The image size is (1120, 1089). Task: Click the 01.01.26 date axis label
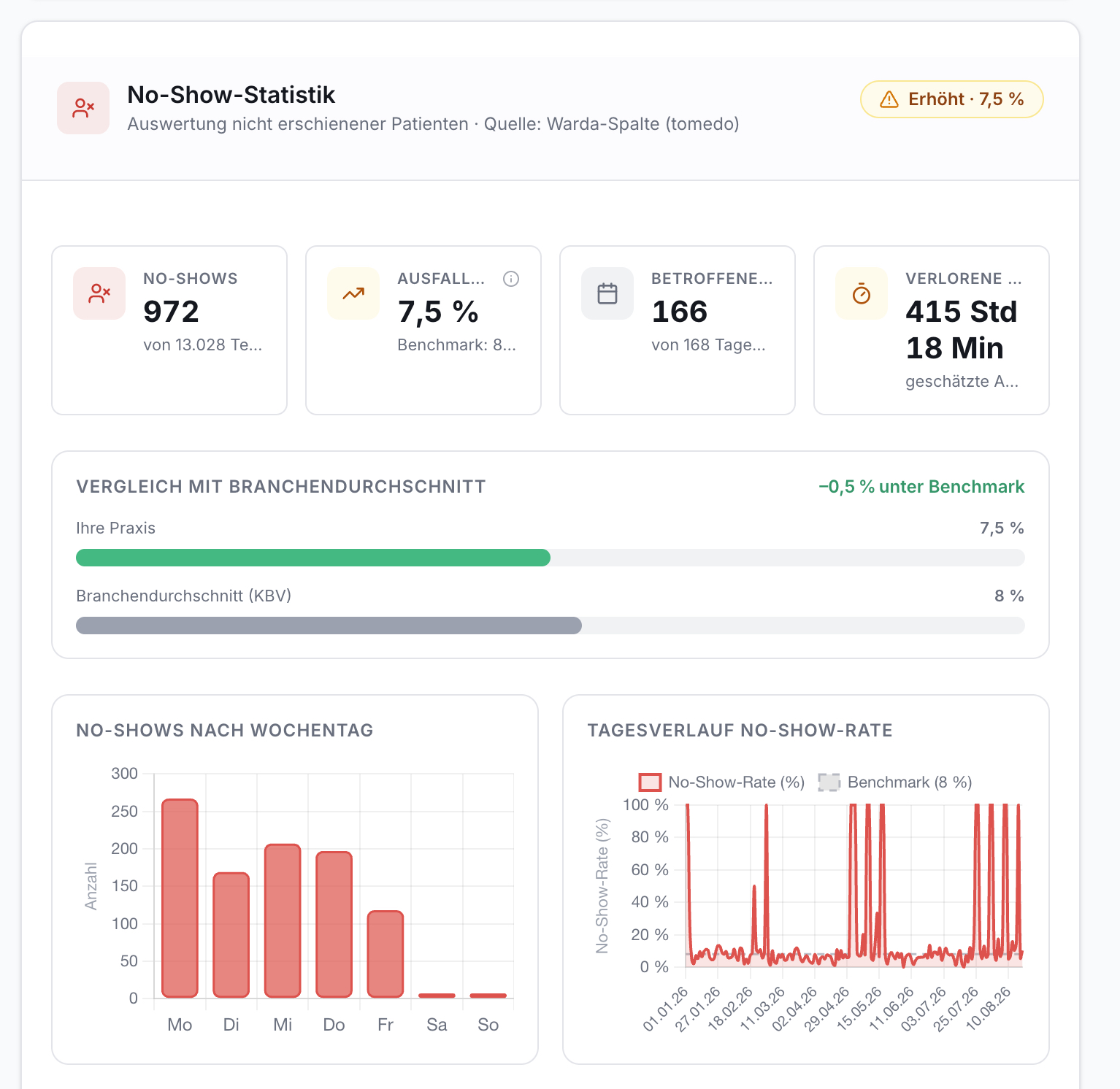click(666, 1008)
